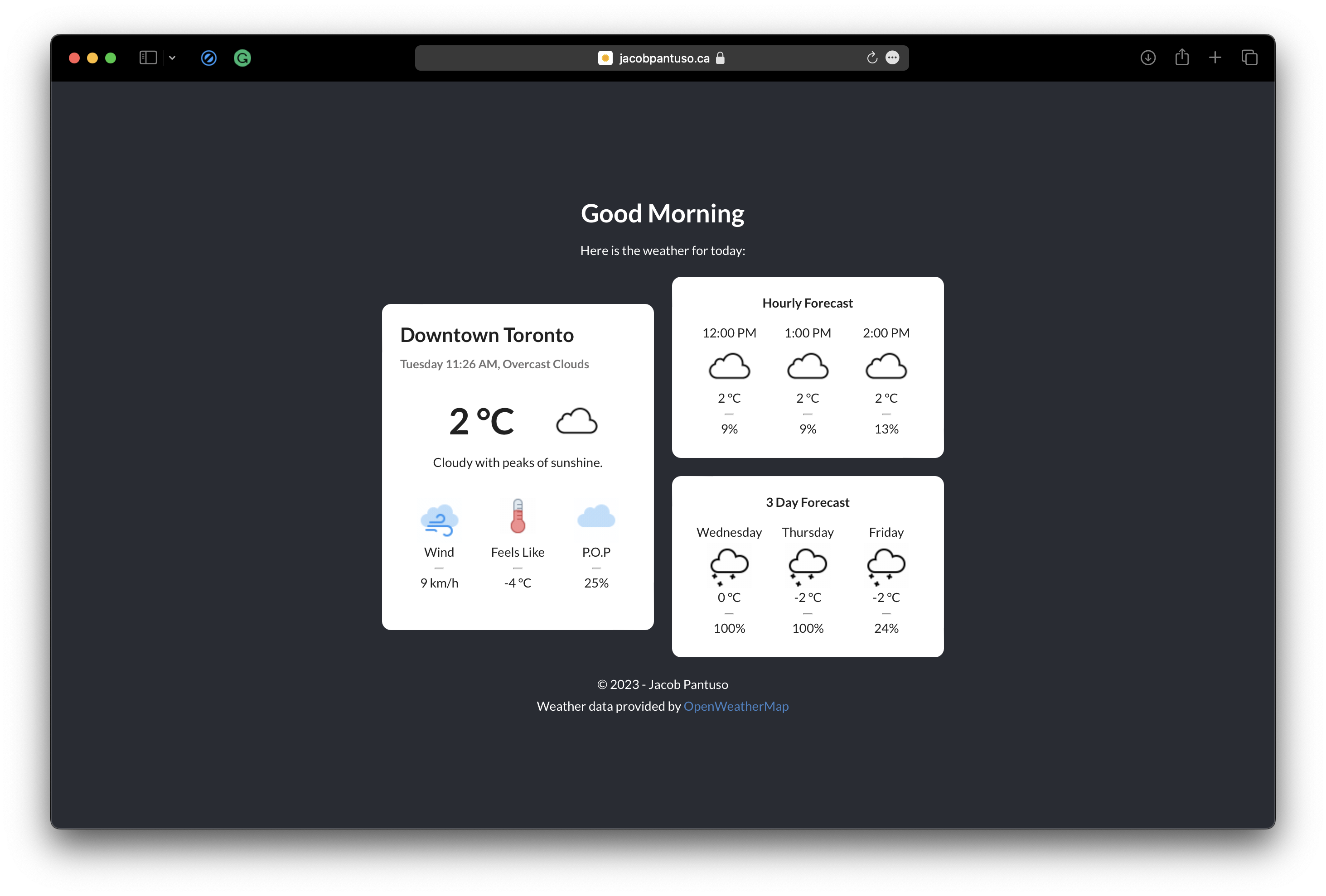Open the page options ellipsis menu
This screenshot has height=896, width=1326.
[x=892, y=58]
